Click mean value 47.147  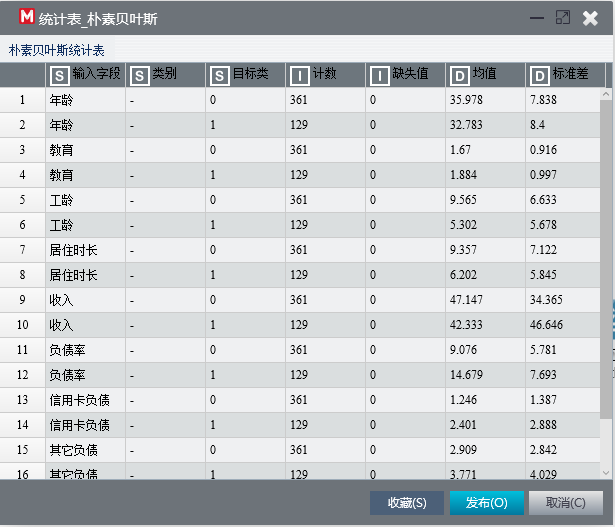[x=466, y=300]
